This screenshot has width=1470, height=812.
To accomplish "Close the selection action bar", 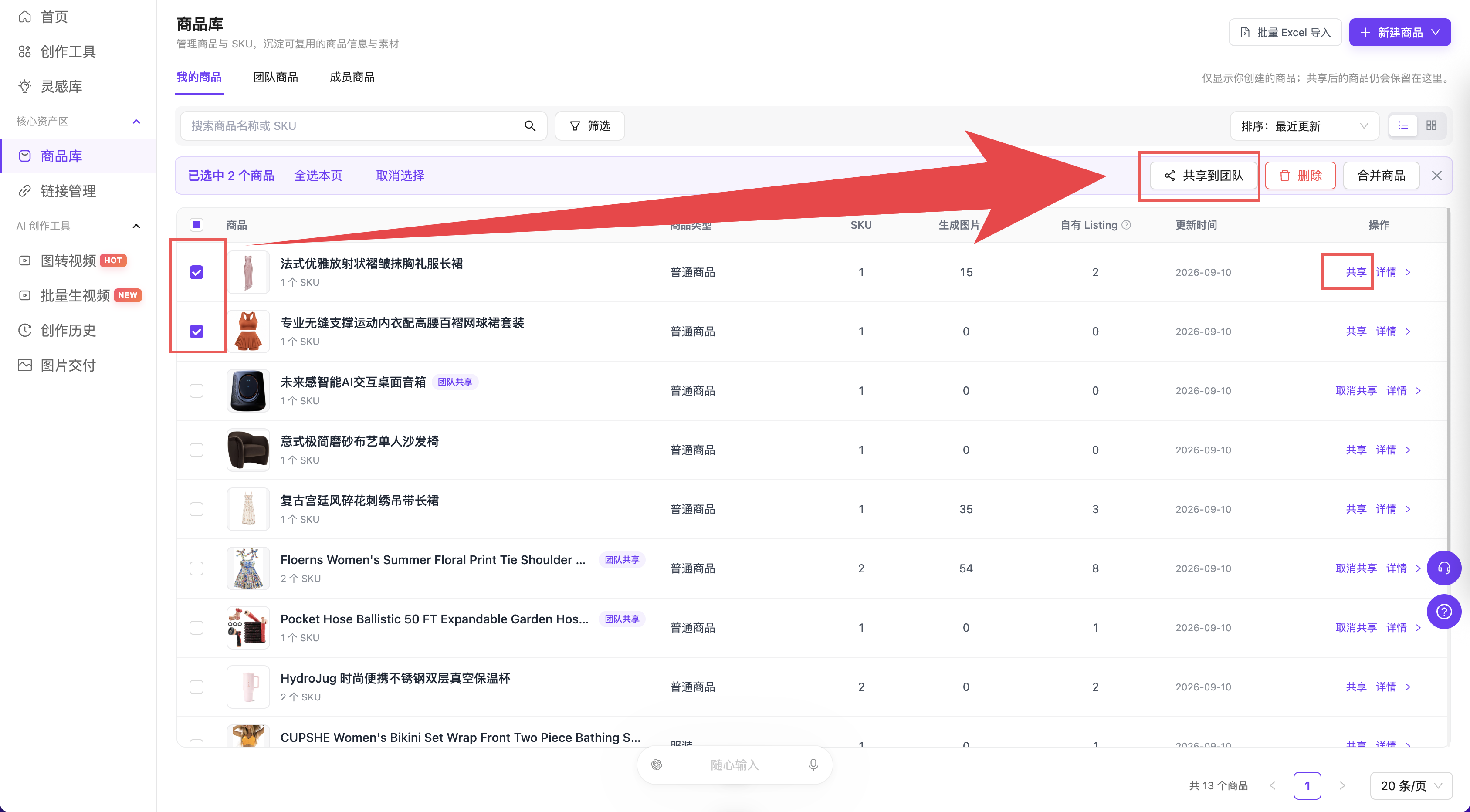I will pos(1437,176).
